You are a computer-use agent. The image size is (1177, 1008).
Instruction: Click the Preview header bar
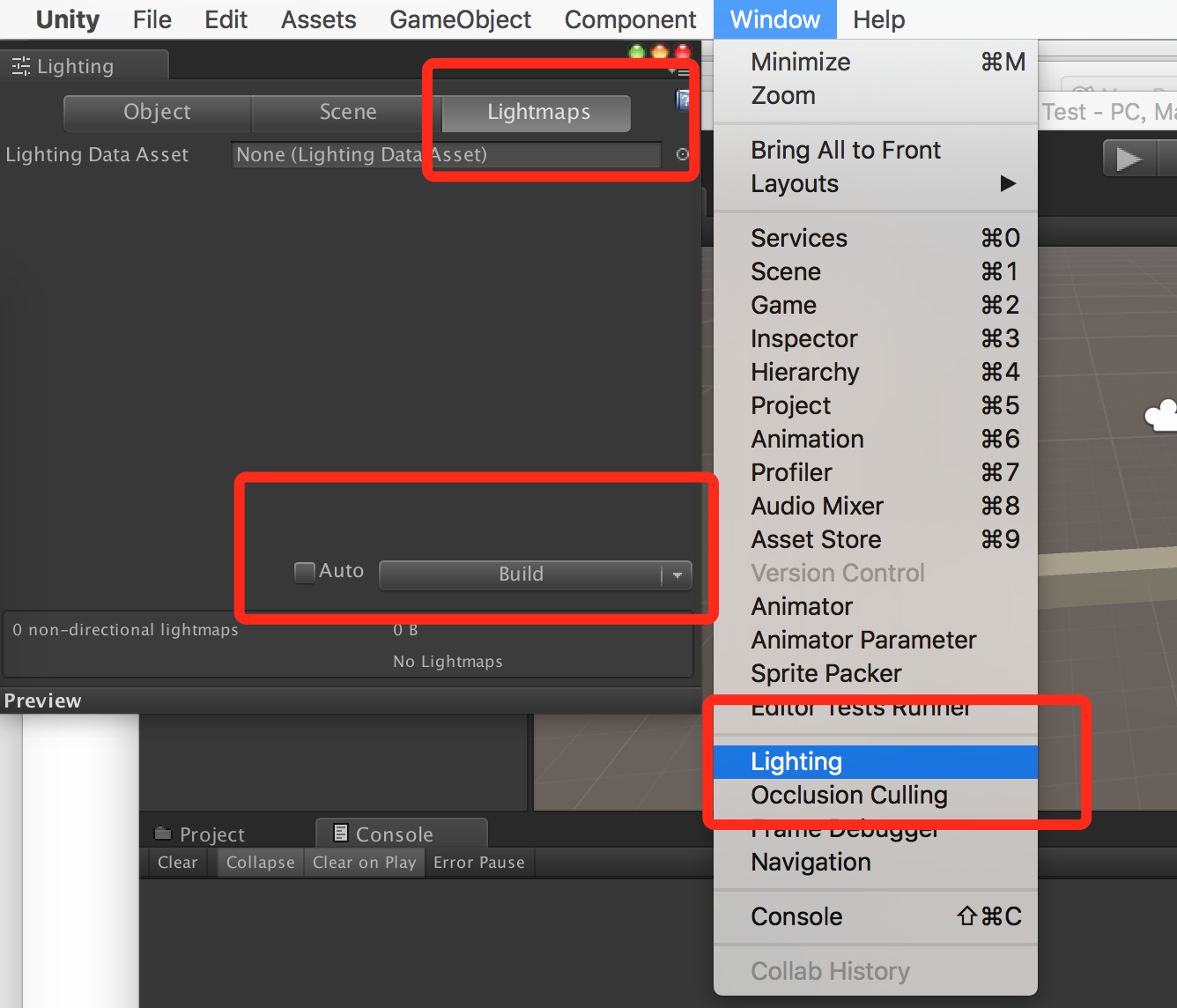pyautogui.click(x=351, y=700)
